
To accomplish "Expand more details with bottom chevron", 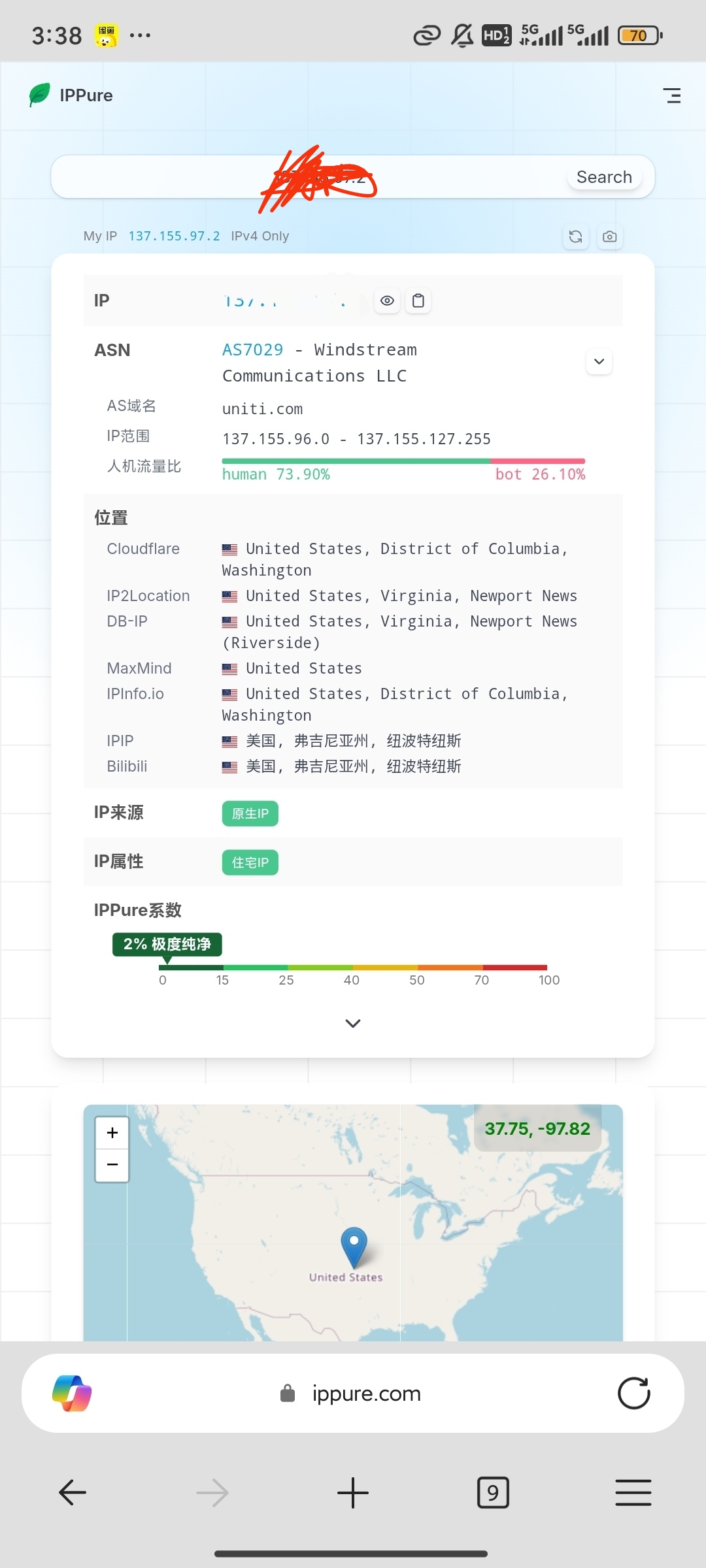I will [353, 1023].
